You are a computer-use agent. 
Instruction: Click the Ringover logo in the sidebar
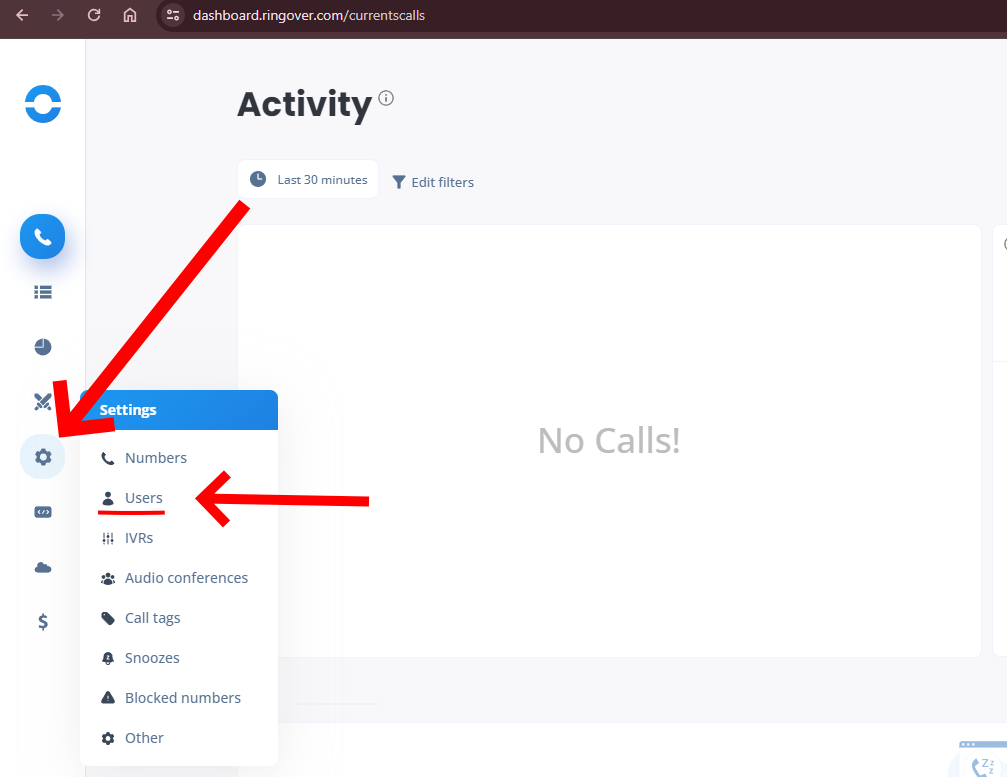point(43,104)
